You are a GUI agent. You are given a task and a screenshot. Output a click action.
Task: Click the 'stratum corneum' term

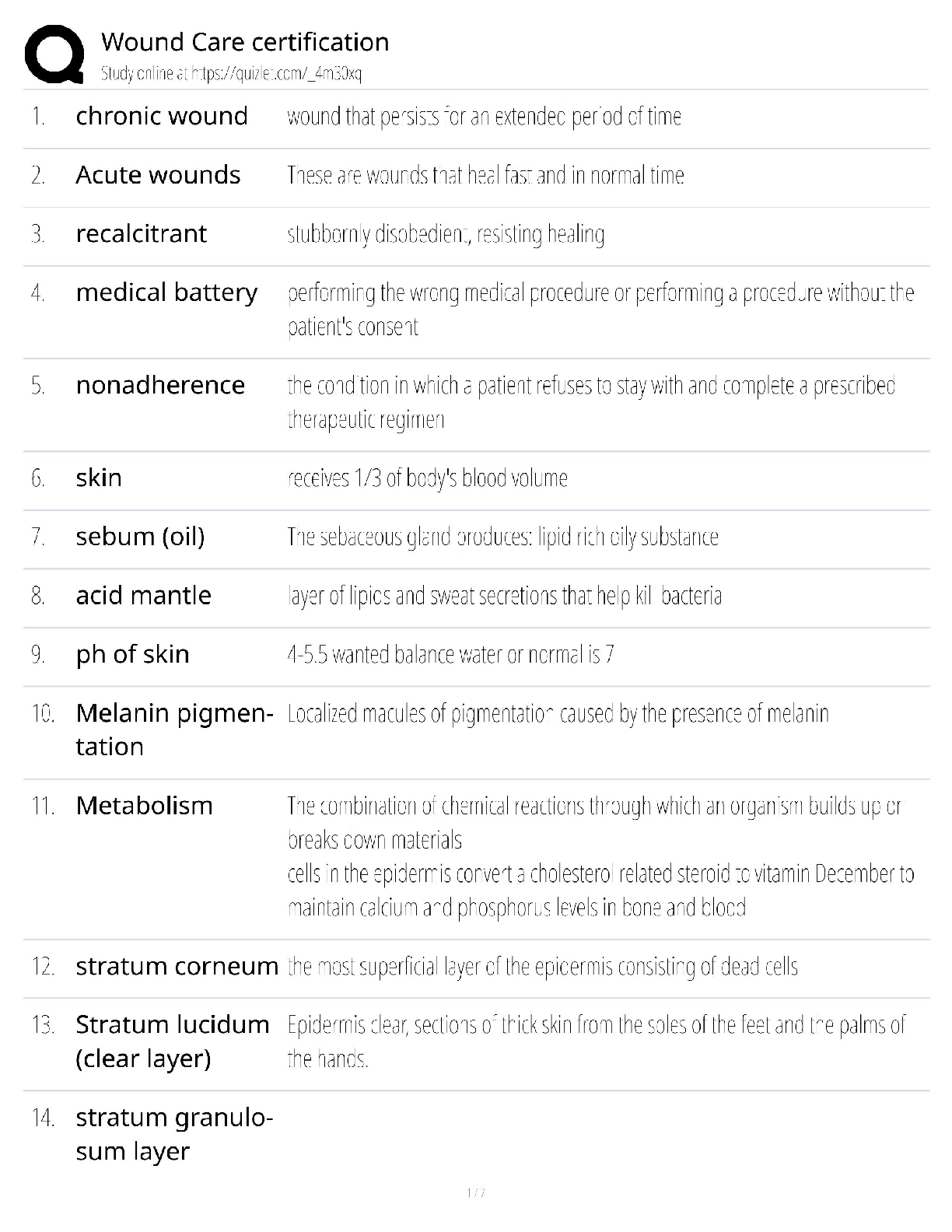[x=177, y=967]
